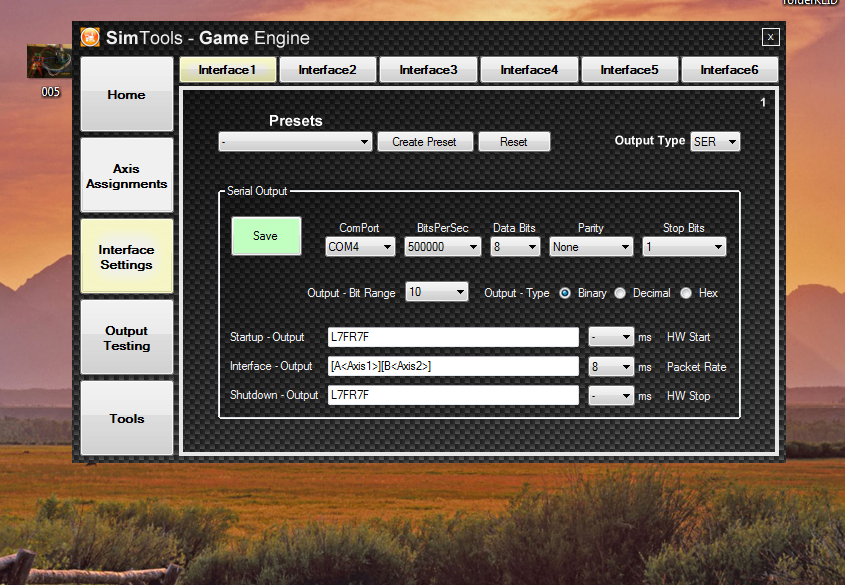The height and width of the screenshot is (585, 845).
Task: Open the Output Bit Range dropdown
Action: pyautogui.click(x=437, y=292)
